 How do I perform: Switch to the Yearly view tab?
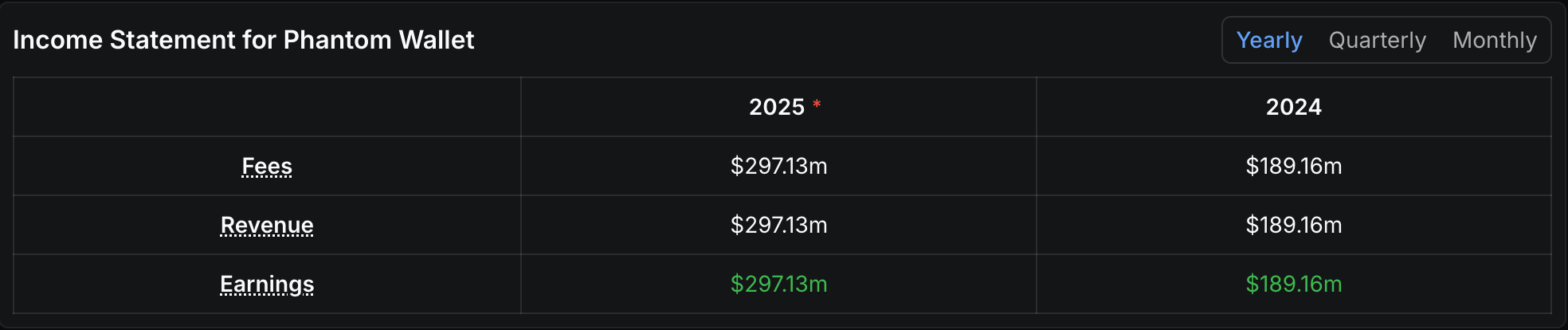click(1269, 40)
